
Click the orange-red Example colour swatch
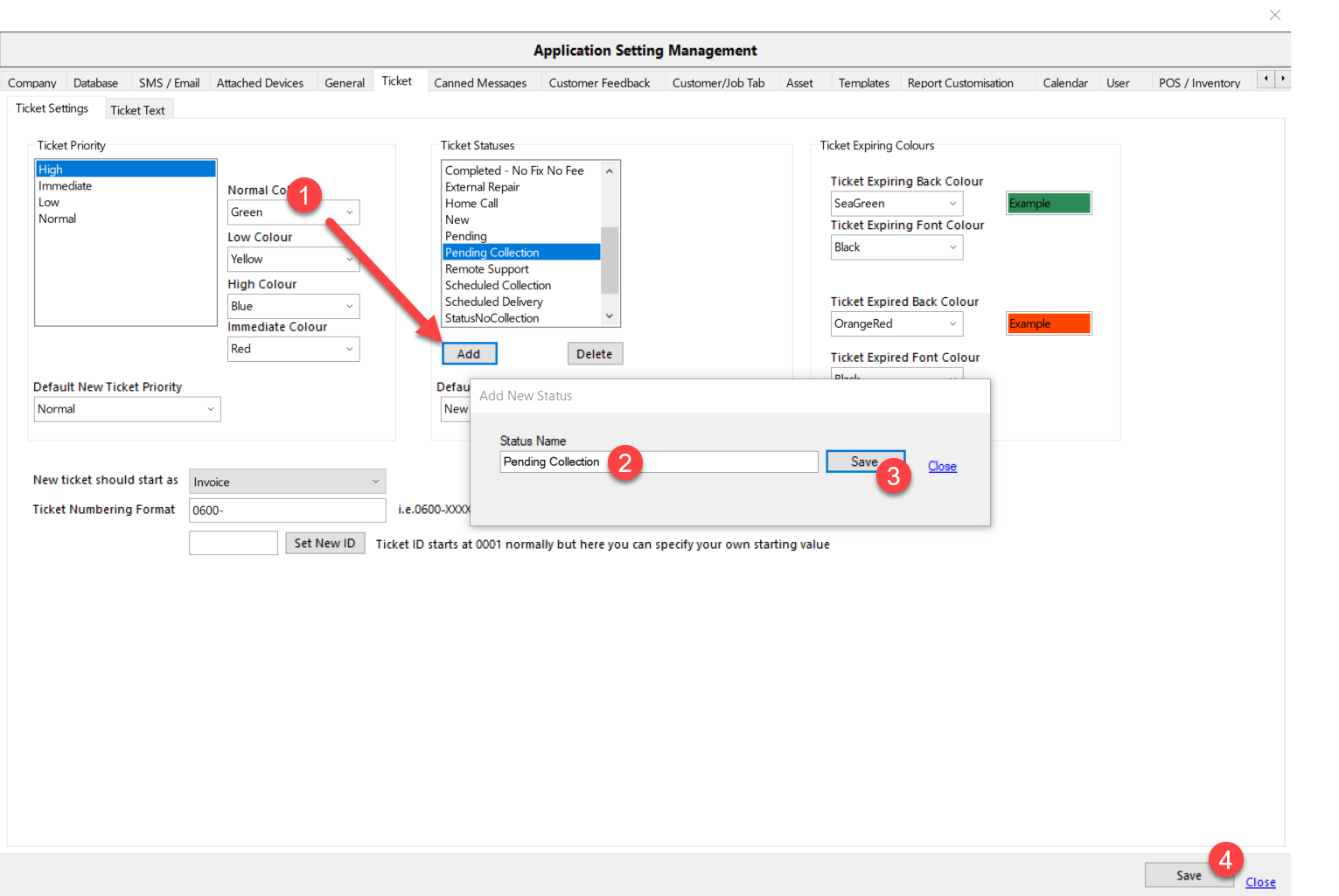pos(1049,324)
